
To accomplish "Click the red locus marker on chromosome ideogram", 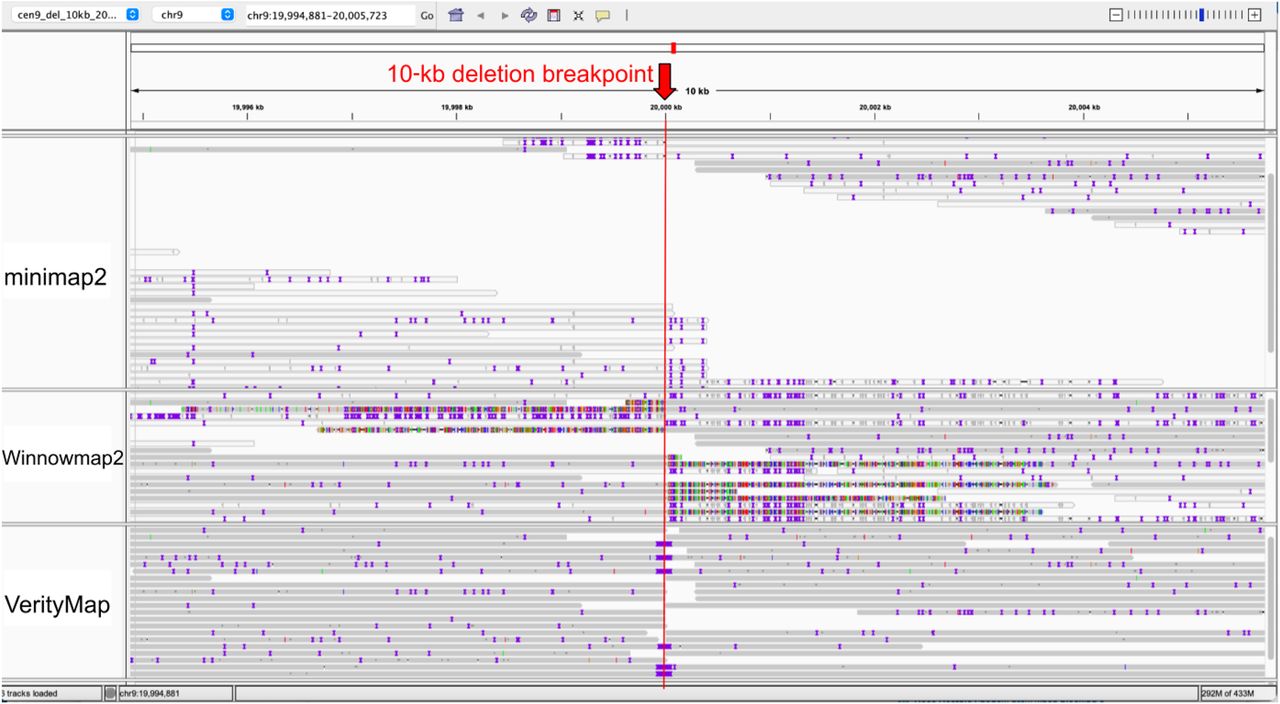I will point(674,47).
